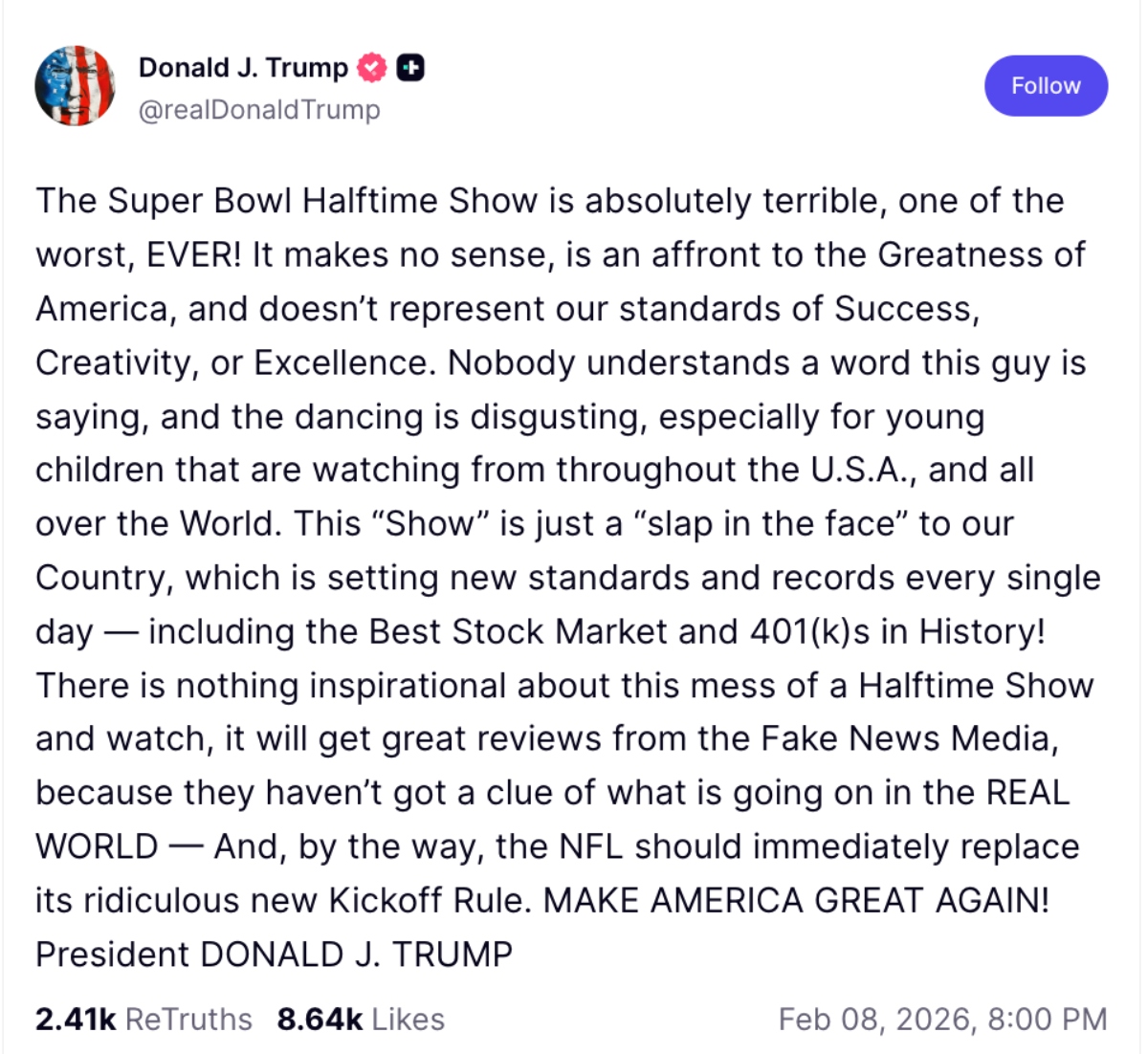
Task: Click the word "Likes" label
Action: (408, 1020)
